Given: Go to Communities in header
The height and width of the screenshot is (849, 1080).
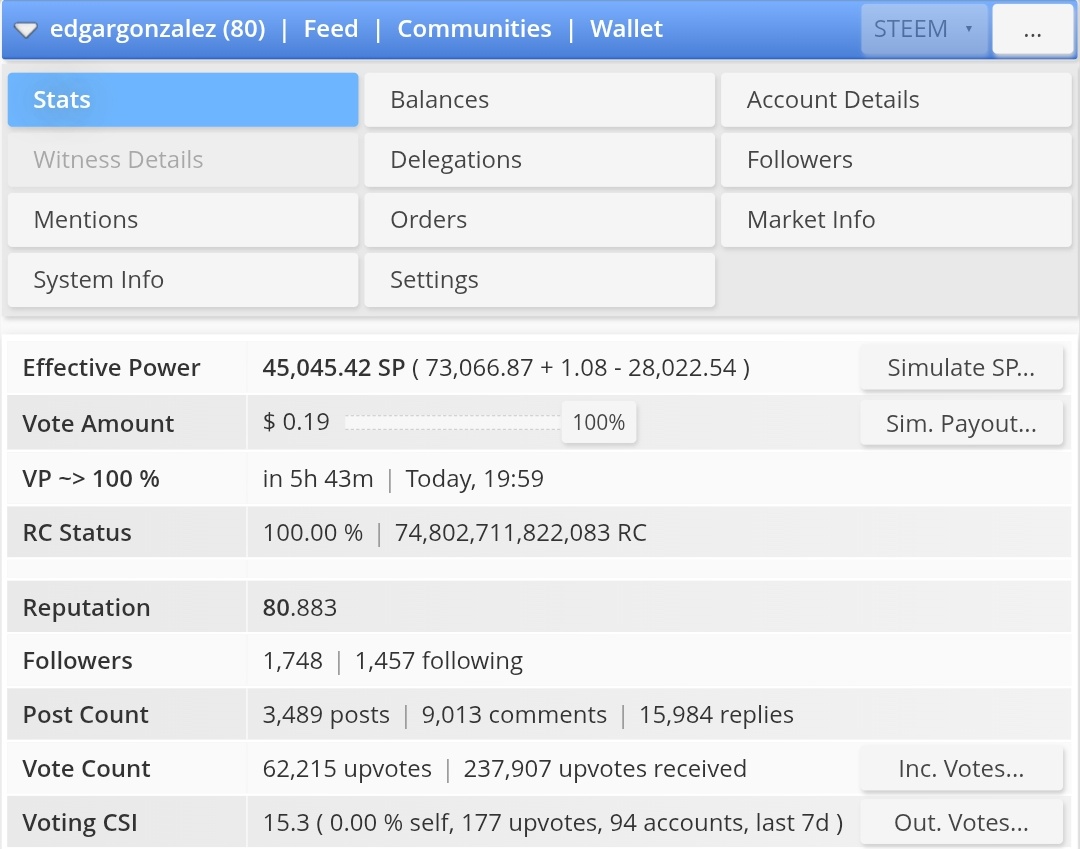Looking at the screenshot, I should tap(474, 29).
